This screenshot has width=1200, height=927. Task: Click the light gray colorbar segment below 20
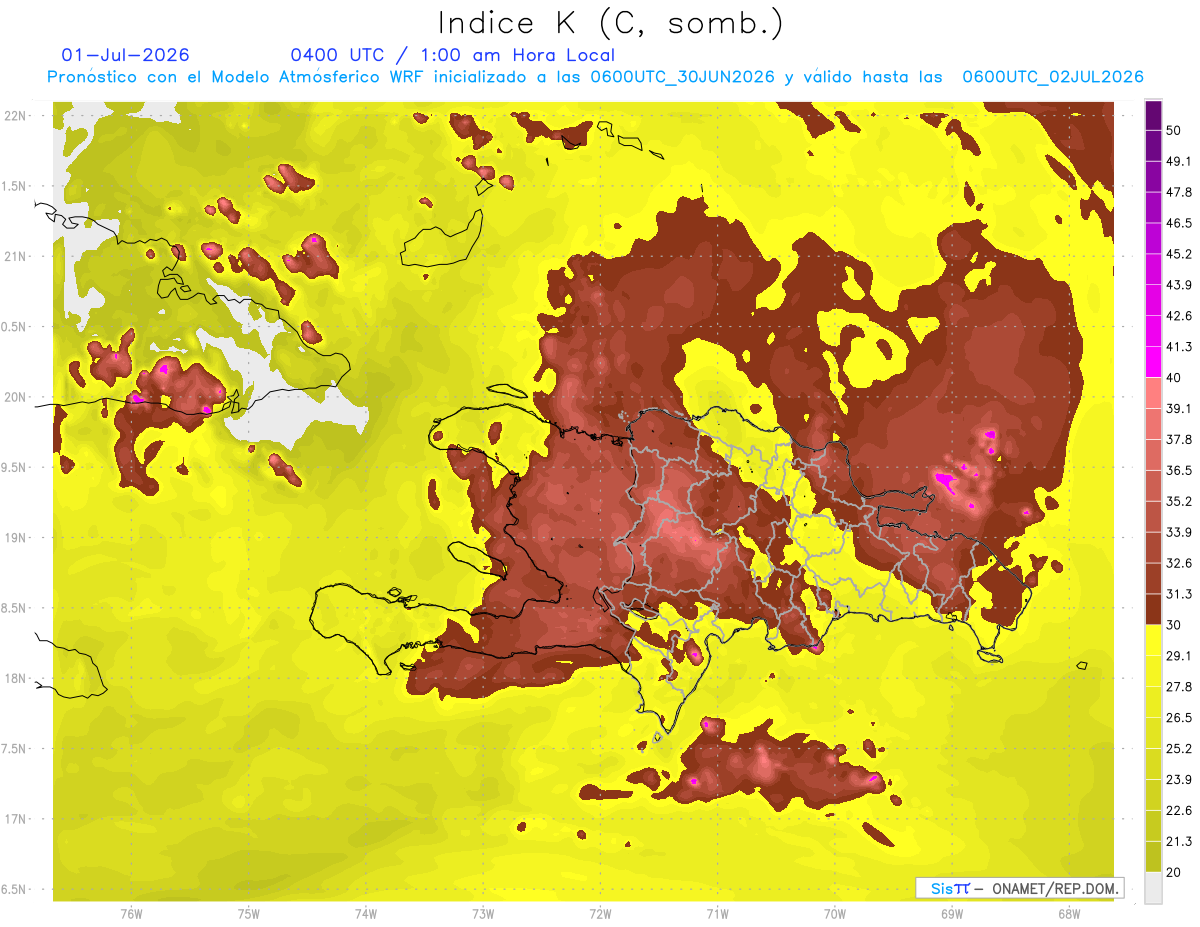(1153, 888)
